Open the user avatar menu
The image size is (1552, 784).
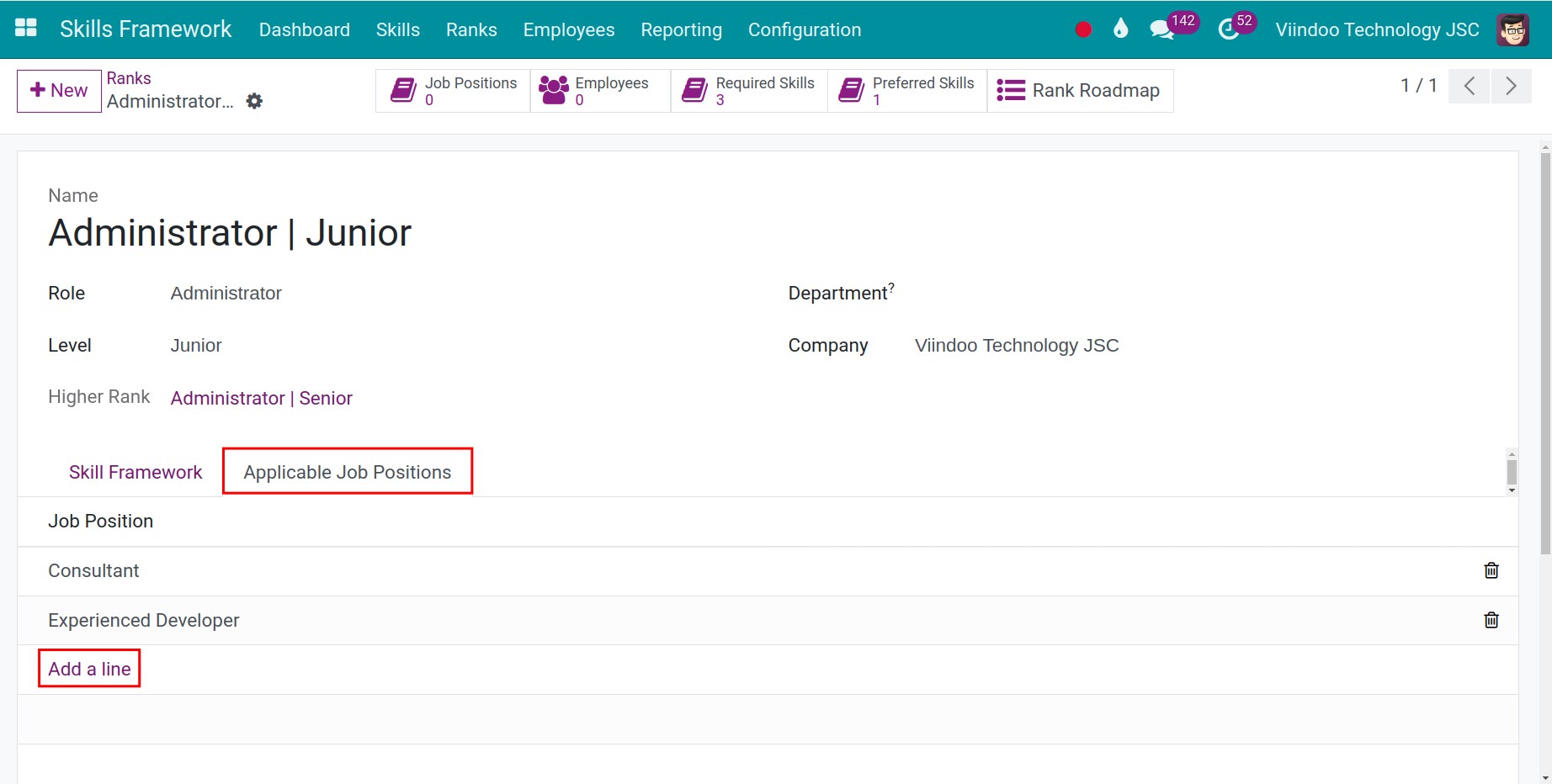(1513, 29)
